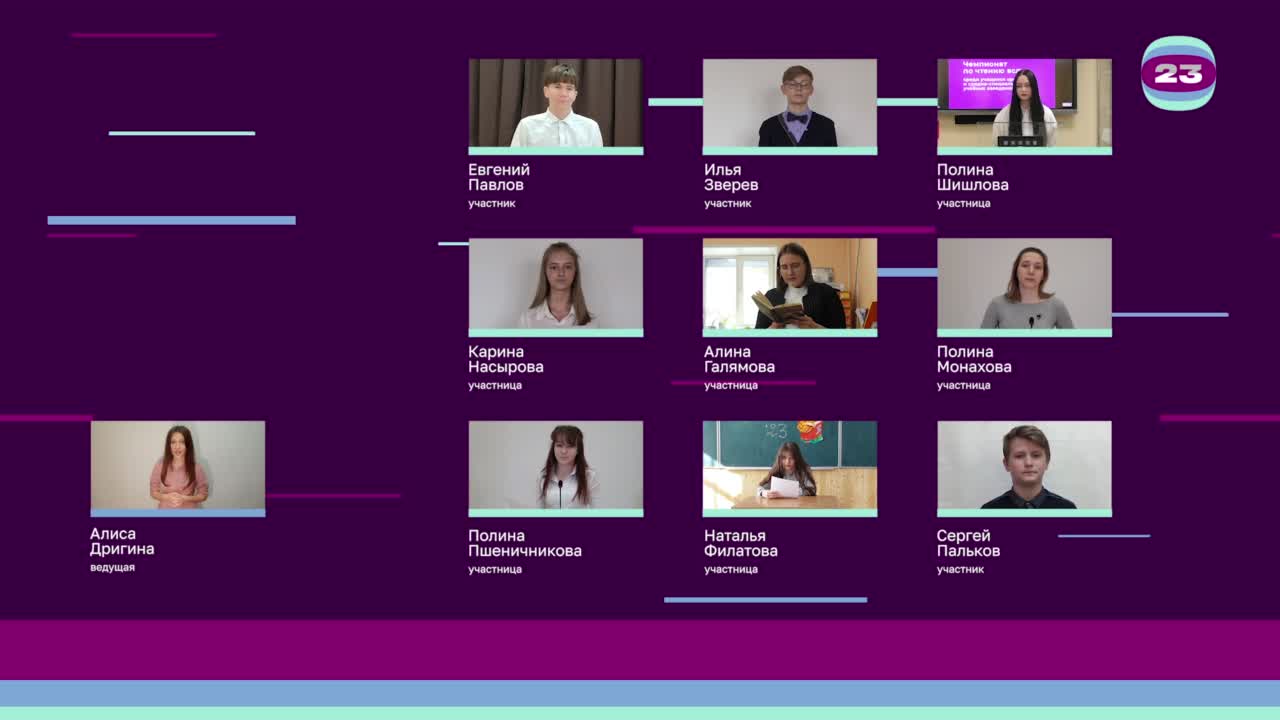Open Полина Пшеничникова's video thumbnail
Screen dimensions: 1280x720
(x=556, y=466)
